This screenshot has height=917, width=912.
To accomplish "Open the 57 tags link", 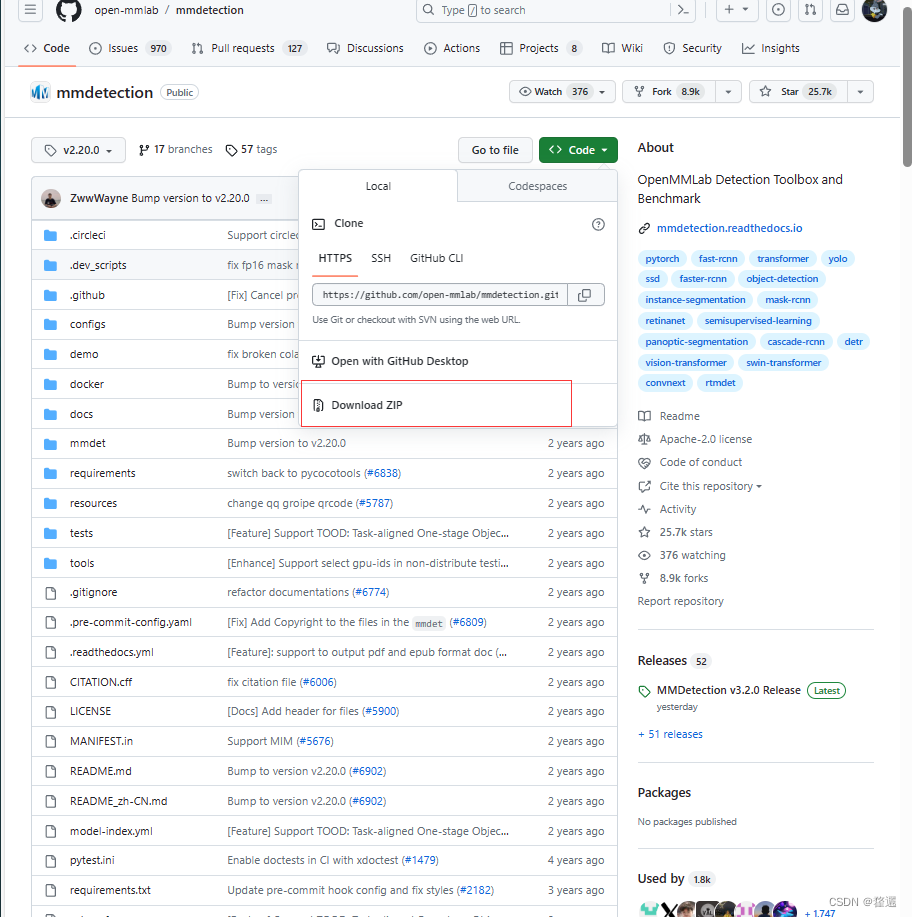I will [252, 150].
